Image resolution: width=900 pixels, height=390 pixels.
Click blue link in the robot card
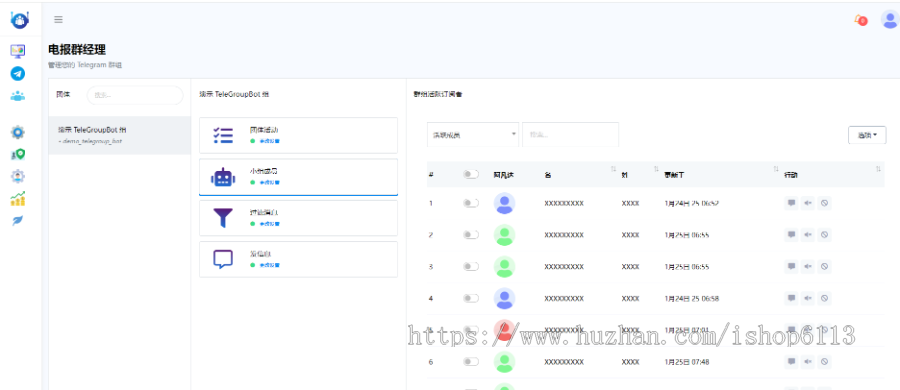[x=270, y=182]
